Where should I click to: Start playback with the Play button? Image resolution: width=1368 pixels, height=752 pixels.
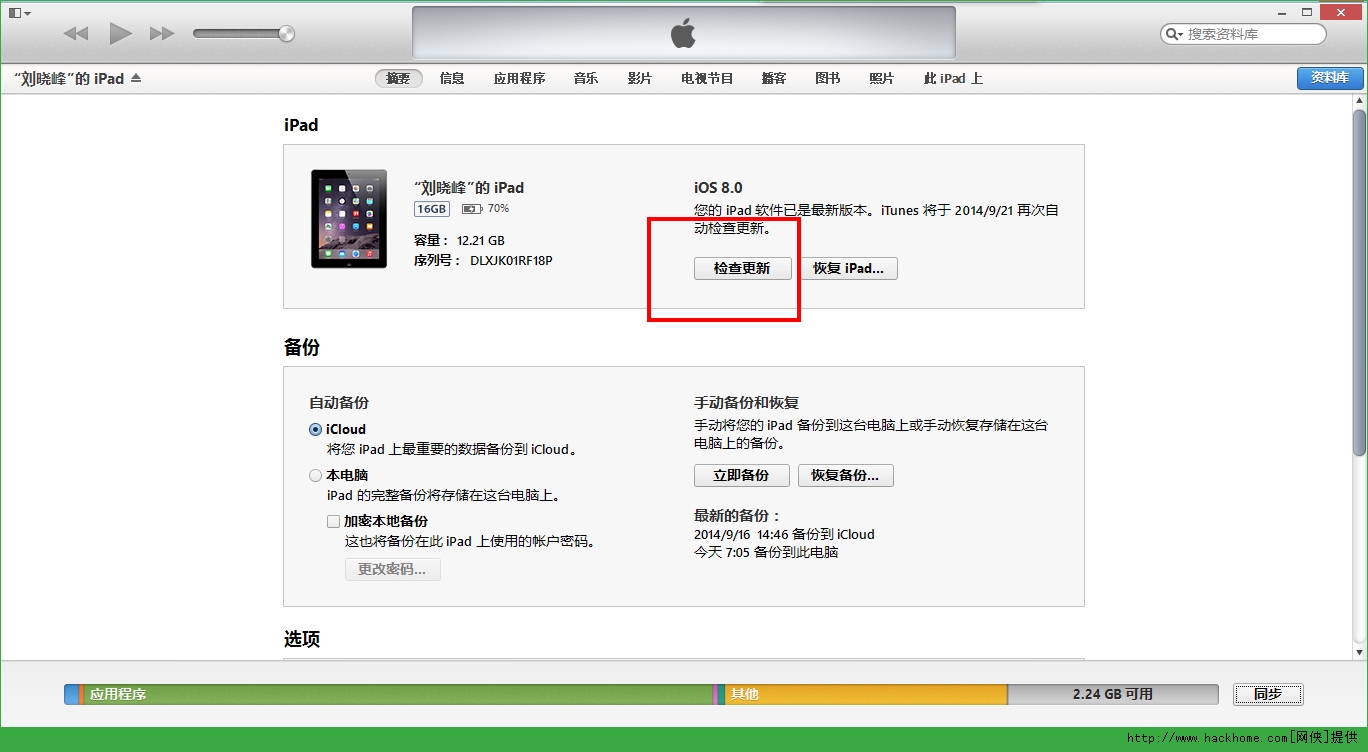pyautogui.click(x=120, y=34)
